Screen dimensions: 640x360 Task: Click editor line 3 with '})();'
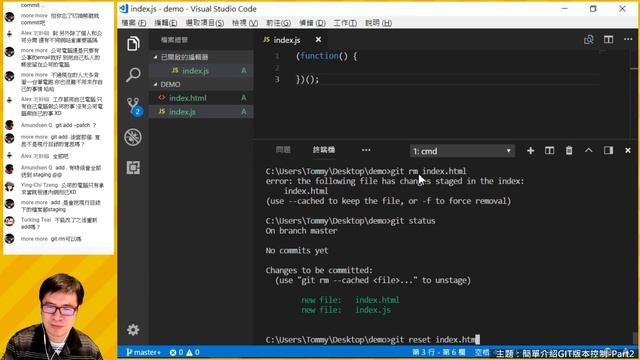pos(307,79)
